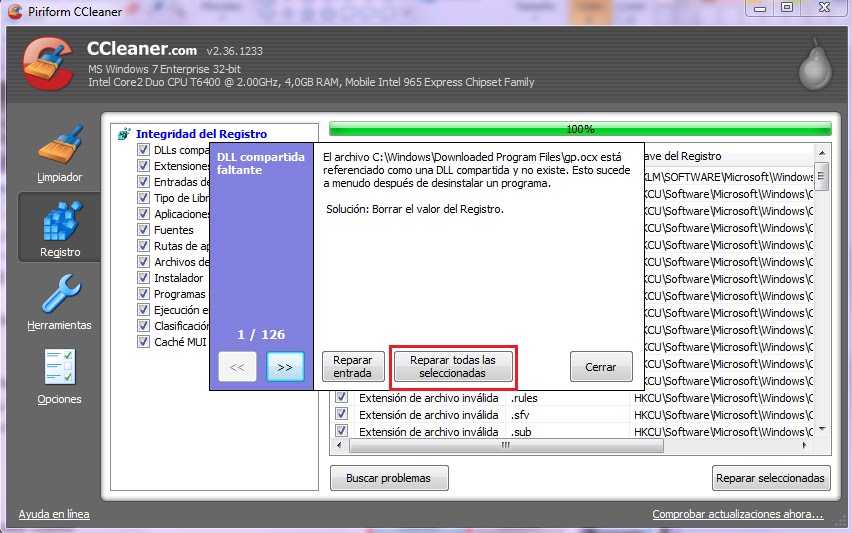Click the v2.36.1233 version text
Viewport: 852px width, 533px height.
[234, 51]
